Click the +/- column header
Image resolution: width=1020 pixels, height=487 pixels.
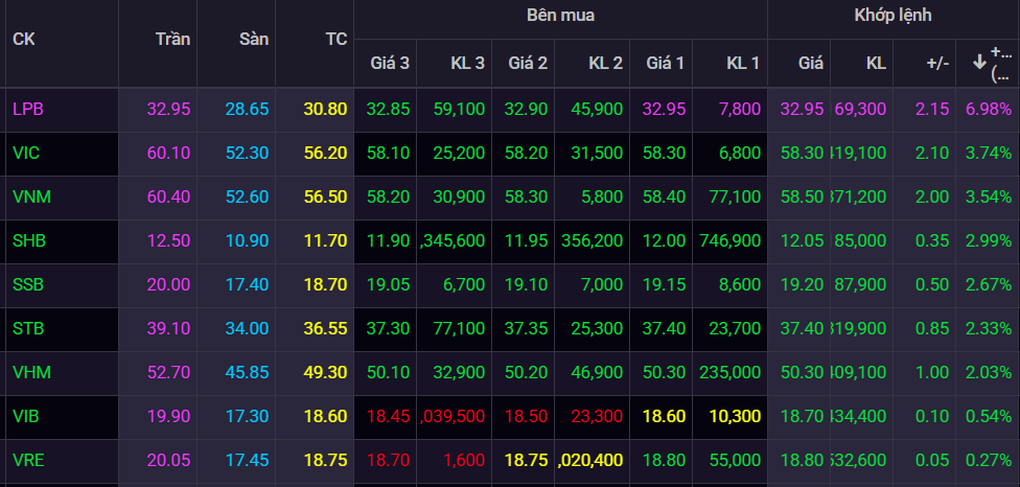pyautogui.click(x=937, y=63)
